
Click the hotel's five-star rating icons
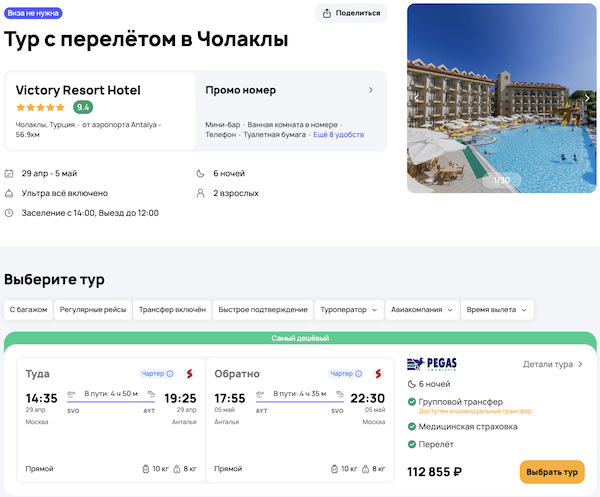41,107
